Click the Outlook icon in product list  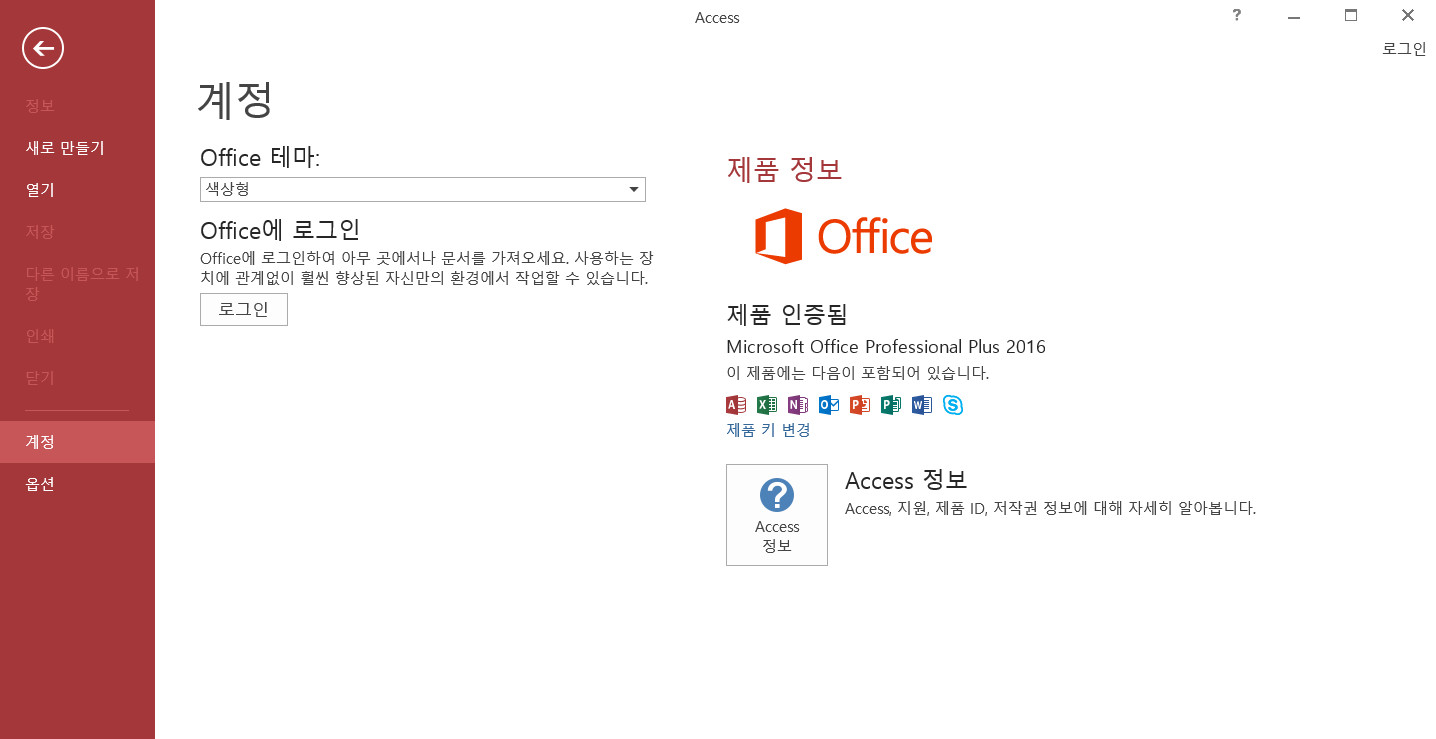829,405
